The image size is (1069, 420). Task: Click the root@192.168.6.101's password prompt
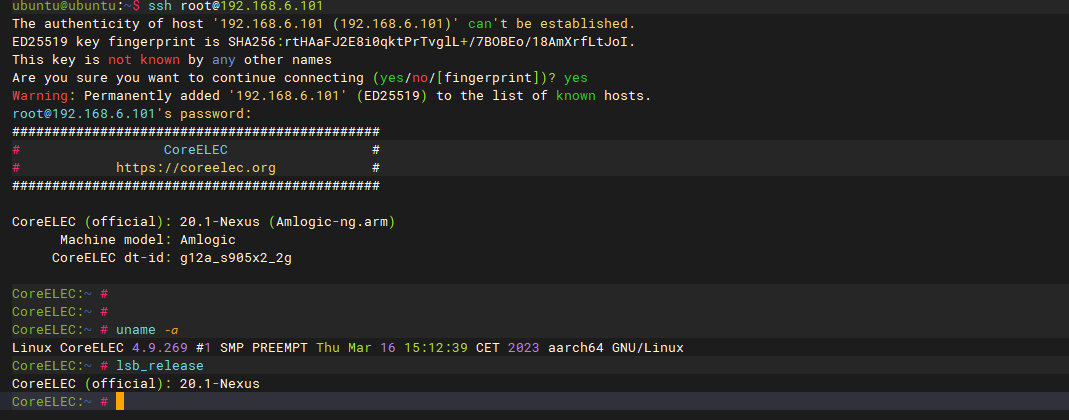[x=132, y=114]
